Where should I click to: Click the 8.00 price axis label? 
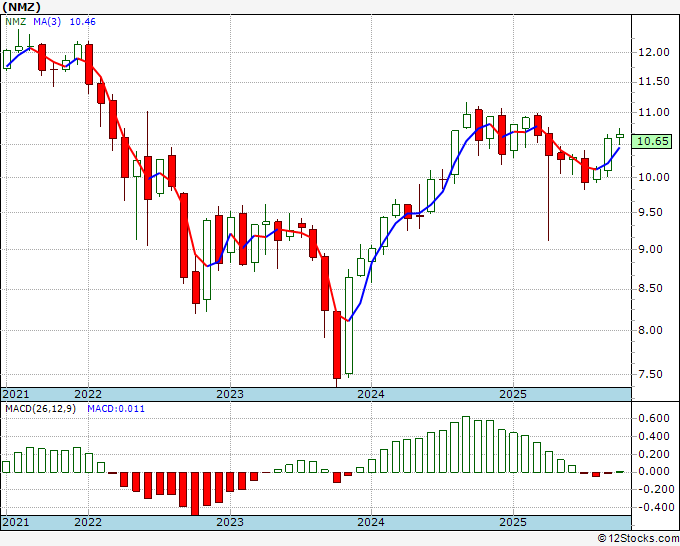[650, 330]
